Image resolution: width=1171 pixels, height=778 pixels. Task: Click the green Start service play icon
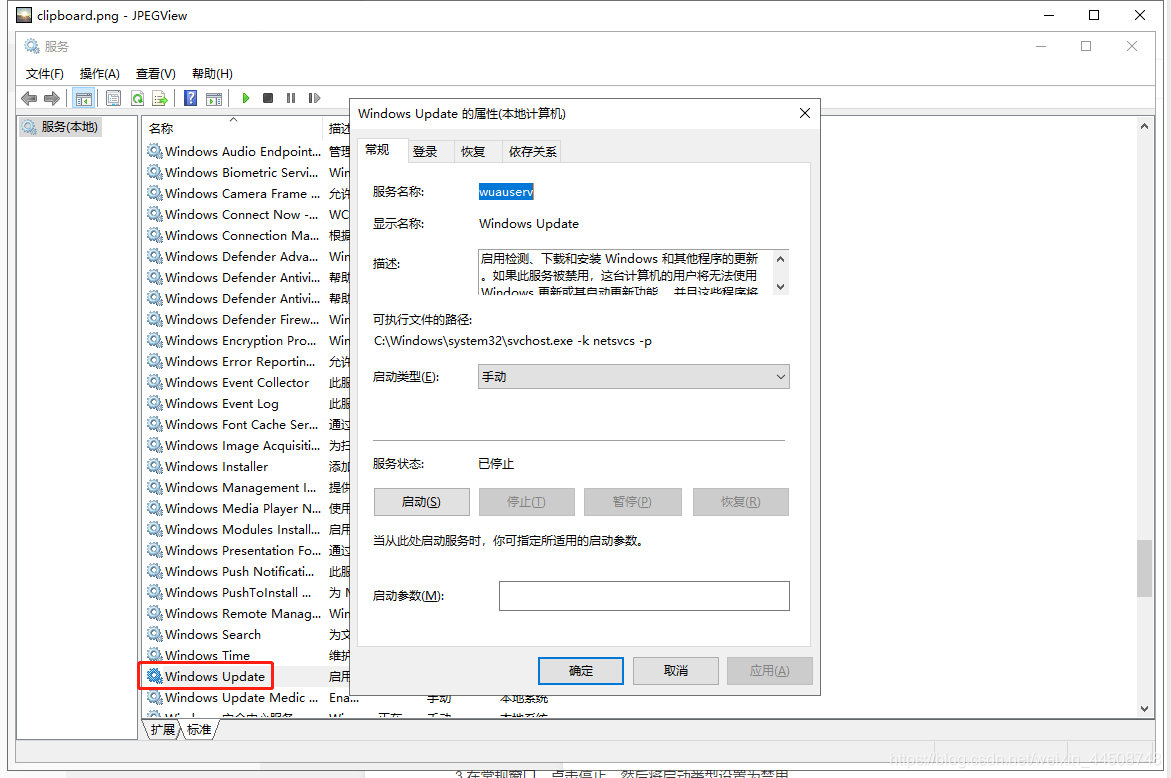click(246, 98)
